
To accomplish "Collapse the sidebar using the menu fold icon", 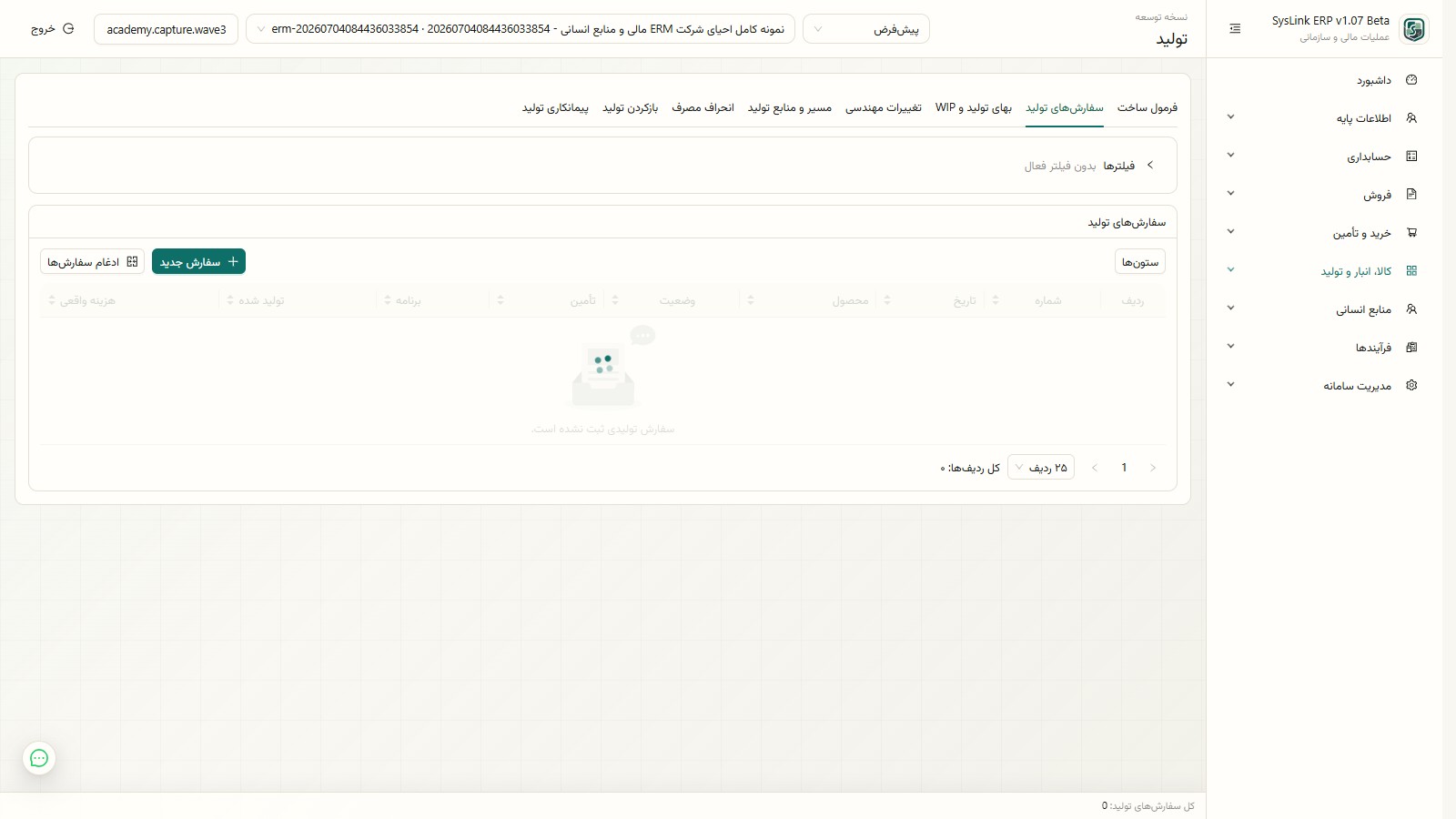I will point(1235,29).
